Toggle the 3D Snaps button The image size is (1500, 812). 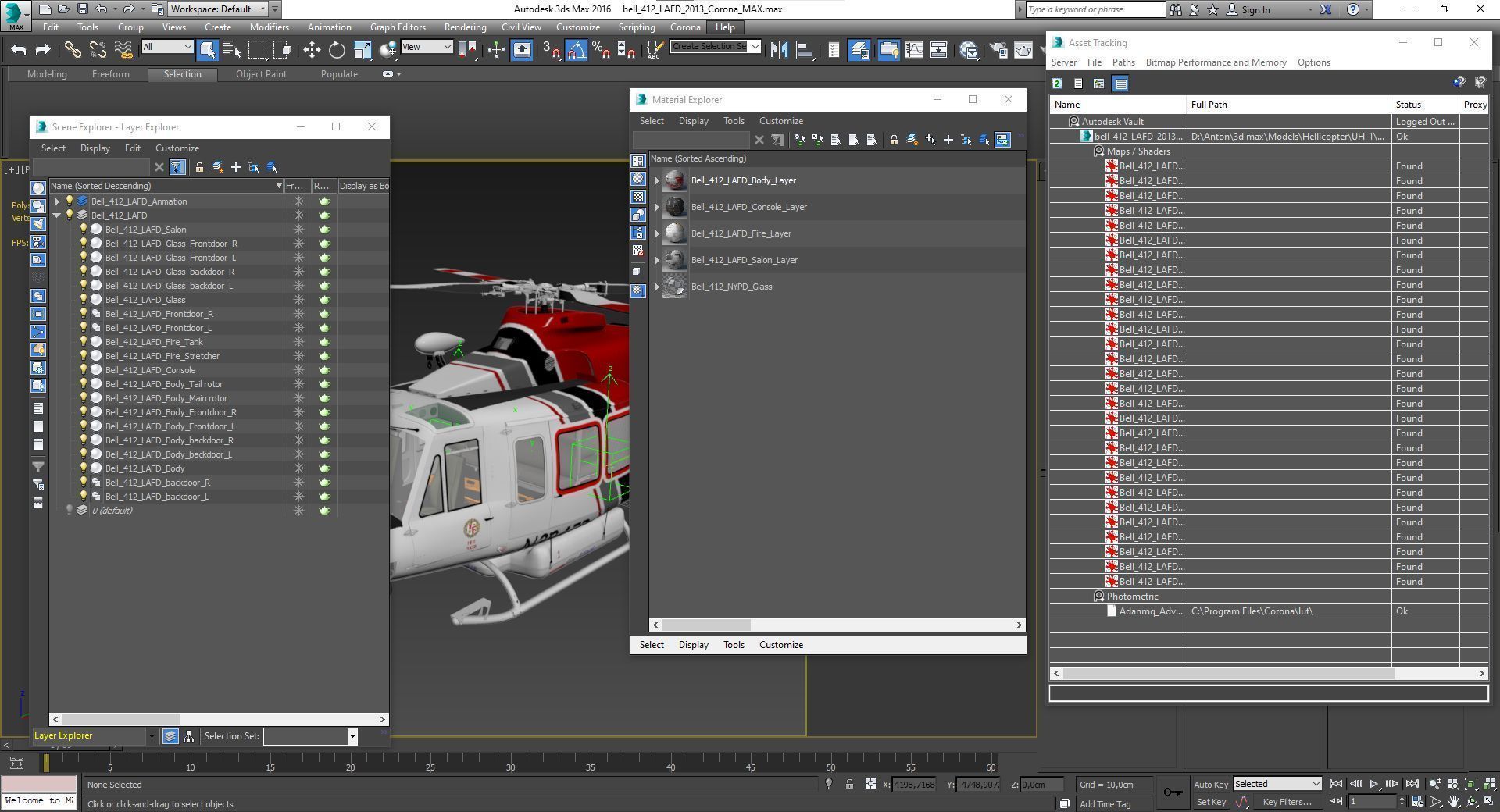point(552,50)
